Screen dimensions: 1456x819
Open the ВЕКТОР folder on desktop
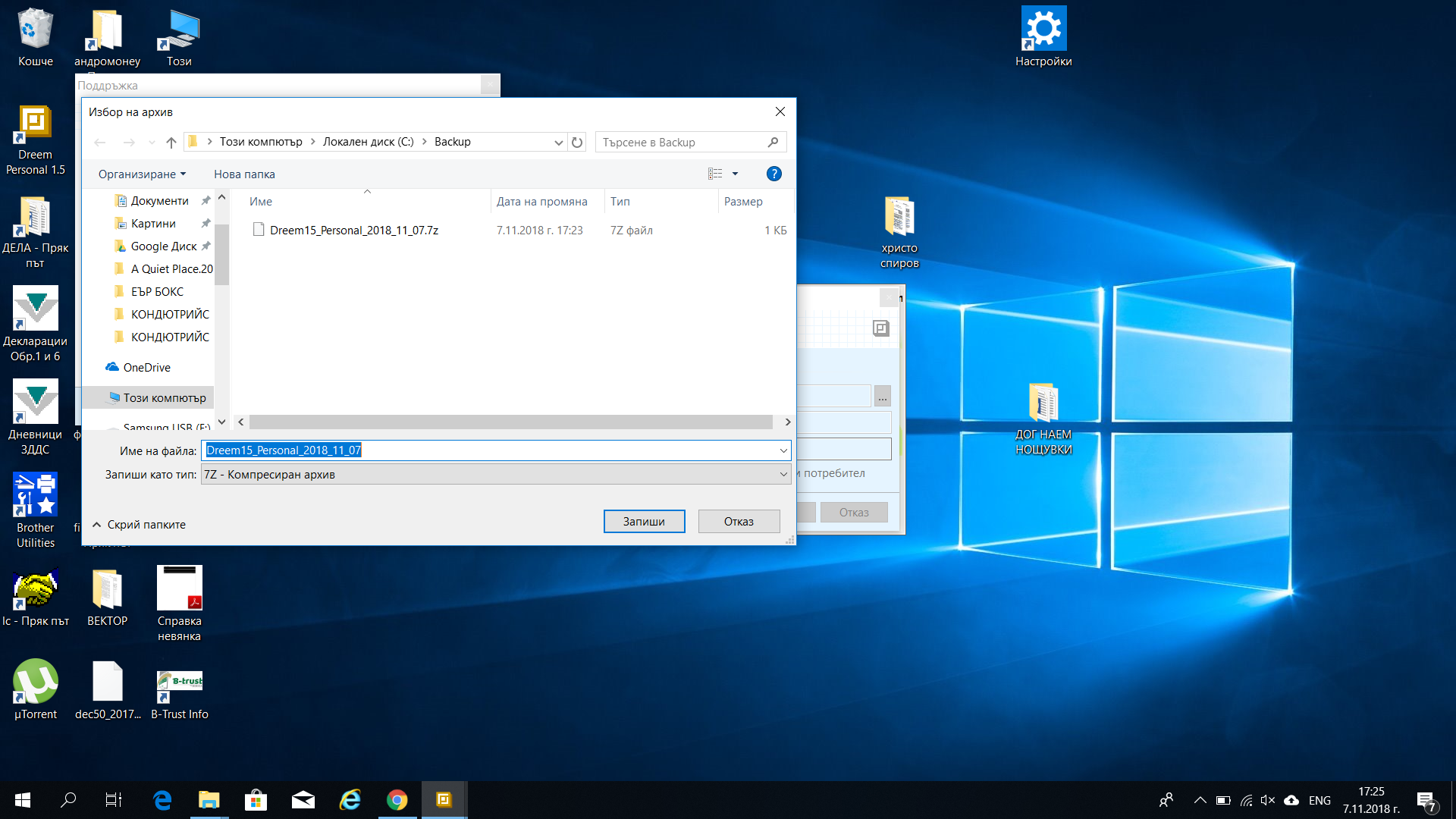click(x=107, y=599)
